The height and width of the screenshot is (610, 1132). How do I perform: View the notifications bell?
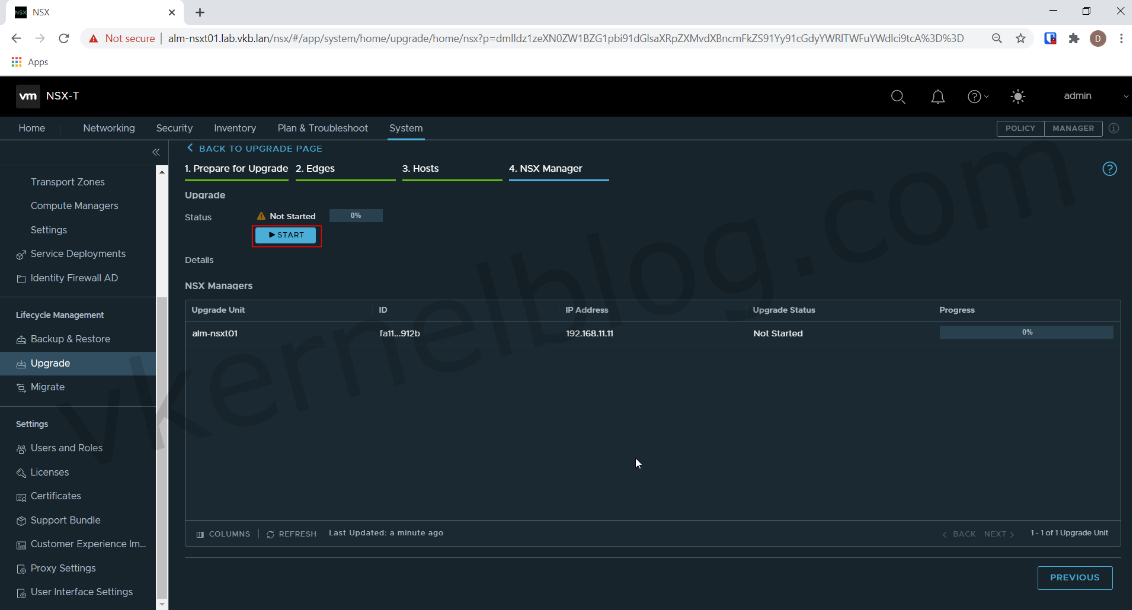937,96
